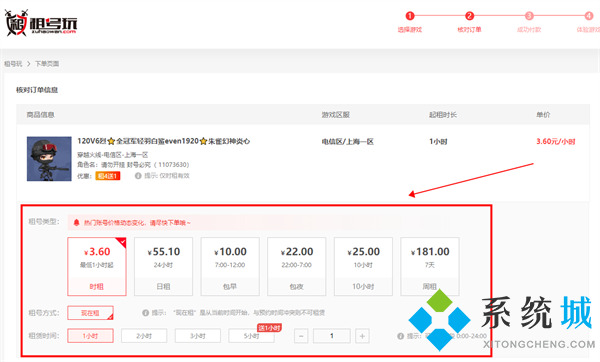The height and width of the screenshot is (362, 600).
Task: Click the 商品信息 column header
Action: [41, 114]
